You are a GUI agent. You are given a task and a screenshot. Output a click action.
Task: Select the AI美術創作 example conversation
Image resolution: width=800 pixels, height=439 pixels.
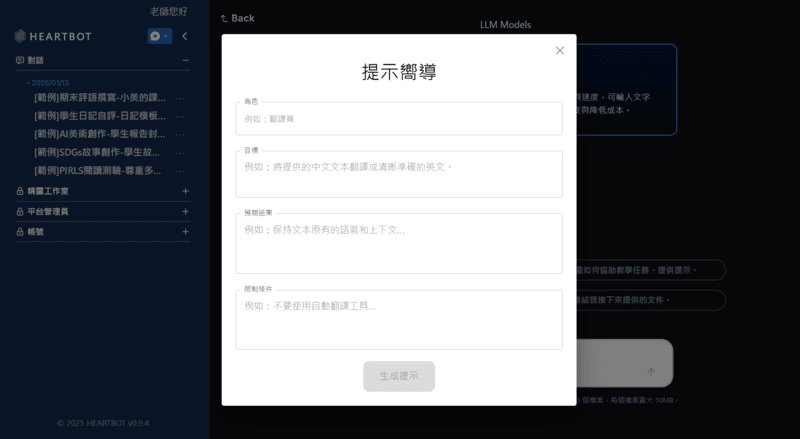pos(98,134)
